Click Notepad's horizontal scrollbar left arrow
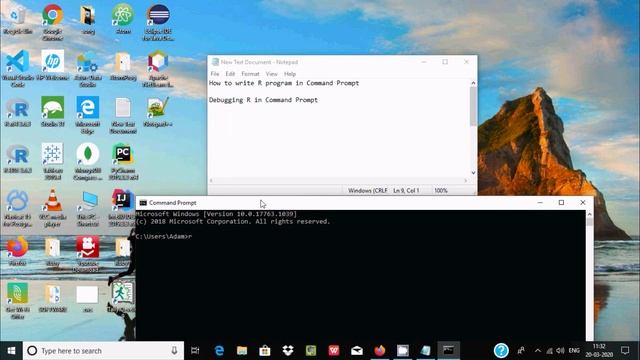The height and width of the screenshot is (360, 640). (x=211, y=180)
